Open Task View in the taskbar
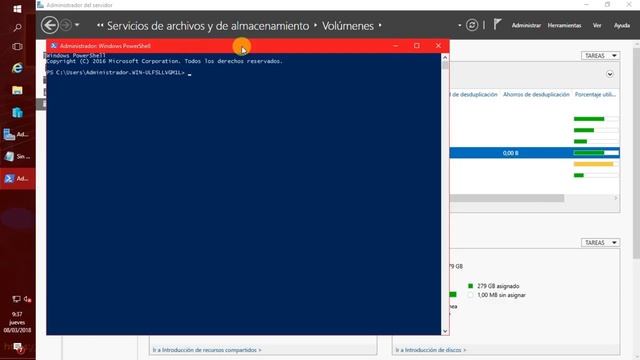The width and height of the screenshot is (640, 360). pos(17,47)
